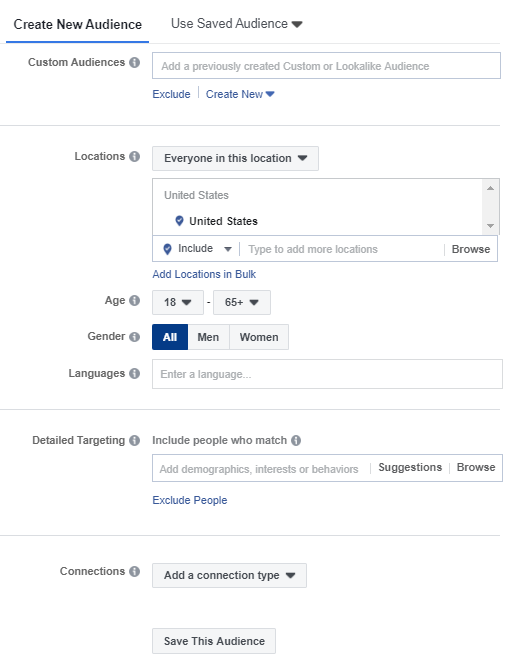Image resolution: width=512 pixels, height=662 pixels.
Task: Click the Detailed Targeting info icon
Action: pyautogui.click(x=134, y=441)
